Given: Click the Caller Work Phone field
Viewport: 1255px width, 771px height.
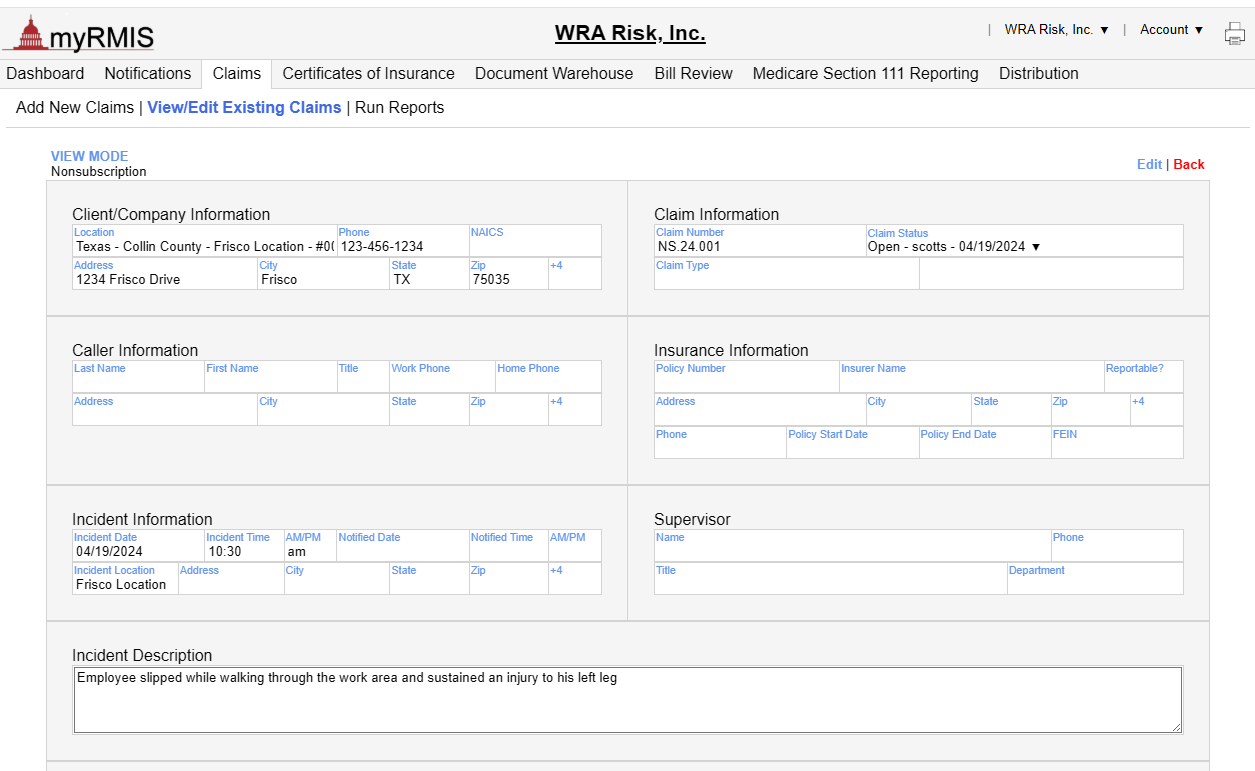Looking at the screenshot, I should pos(442,377).
